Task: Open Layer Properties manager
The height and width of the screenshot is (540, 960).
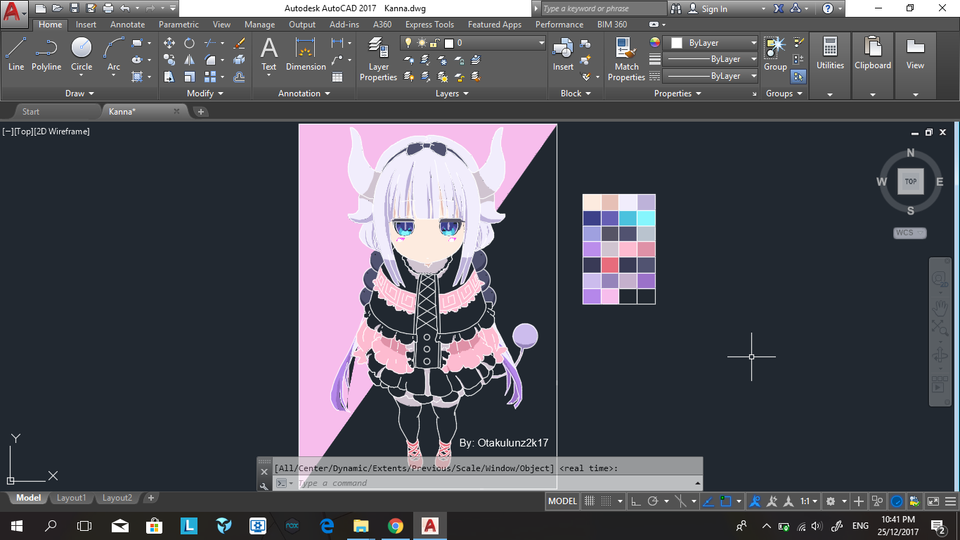Action: click(378, 59)
